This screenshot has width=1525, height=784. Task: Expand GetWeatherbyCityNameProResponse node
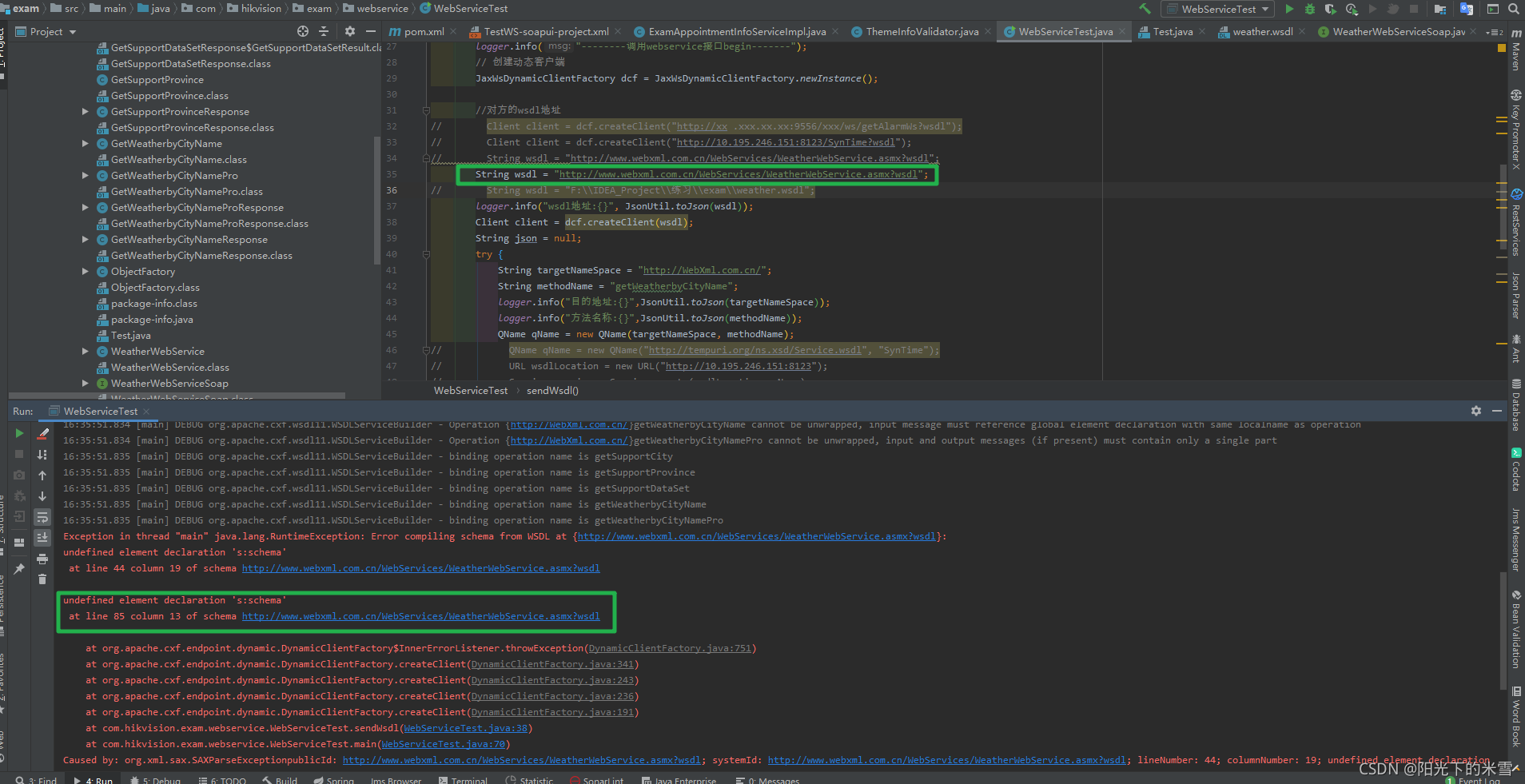tap(86, 207)
